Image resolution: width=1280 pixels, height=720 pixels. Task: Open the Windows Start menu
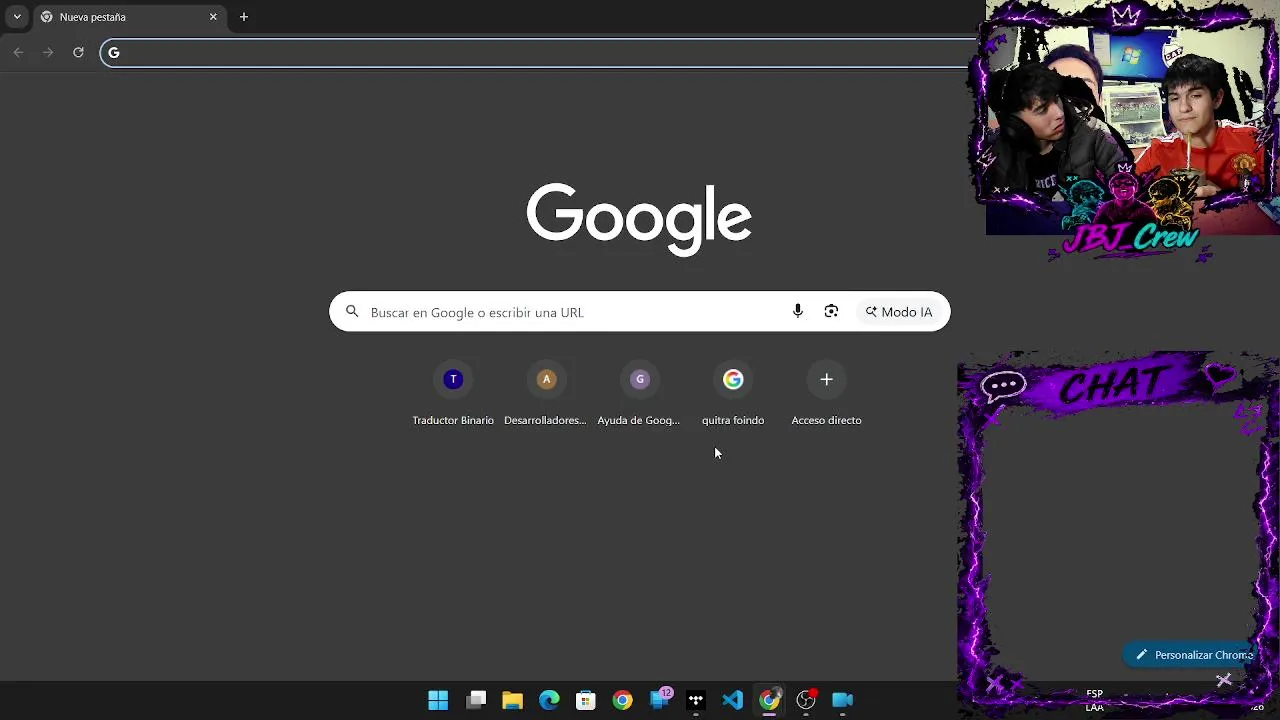tap(438, 700)
